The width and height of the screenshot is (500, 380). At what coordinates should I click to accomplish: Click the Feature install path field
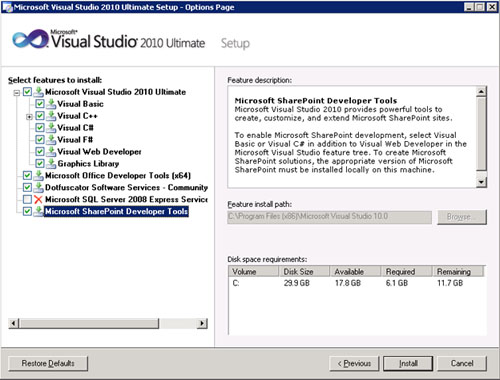click(330, 217)
